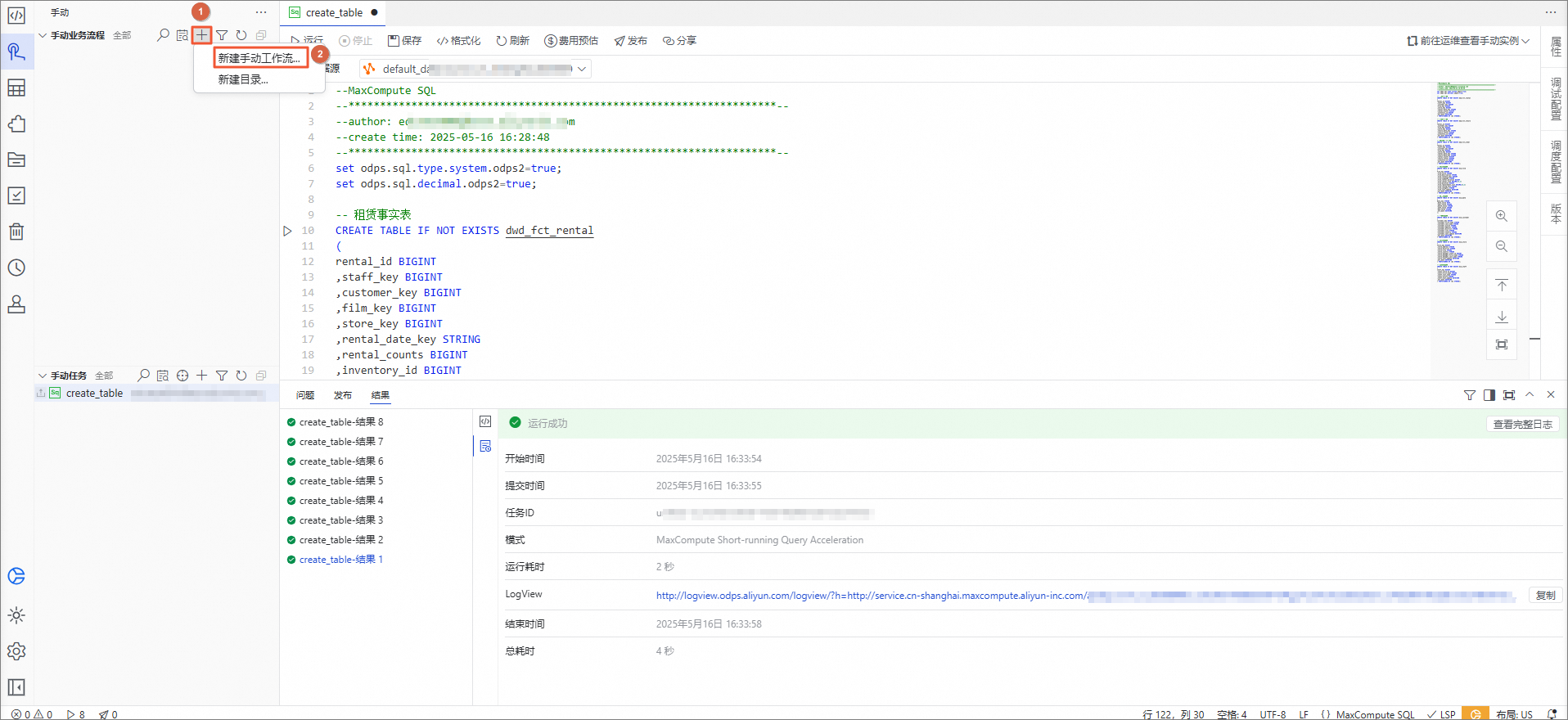Click the 空格: 4 indentation status item
1568x720 pixels.
click(1232, 714)
